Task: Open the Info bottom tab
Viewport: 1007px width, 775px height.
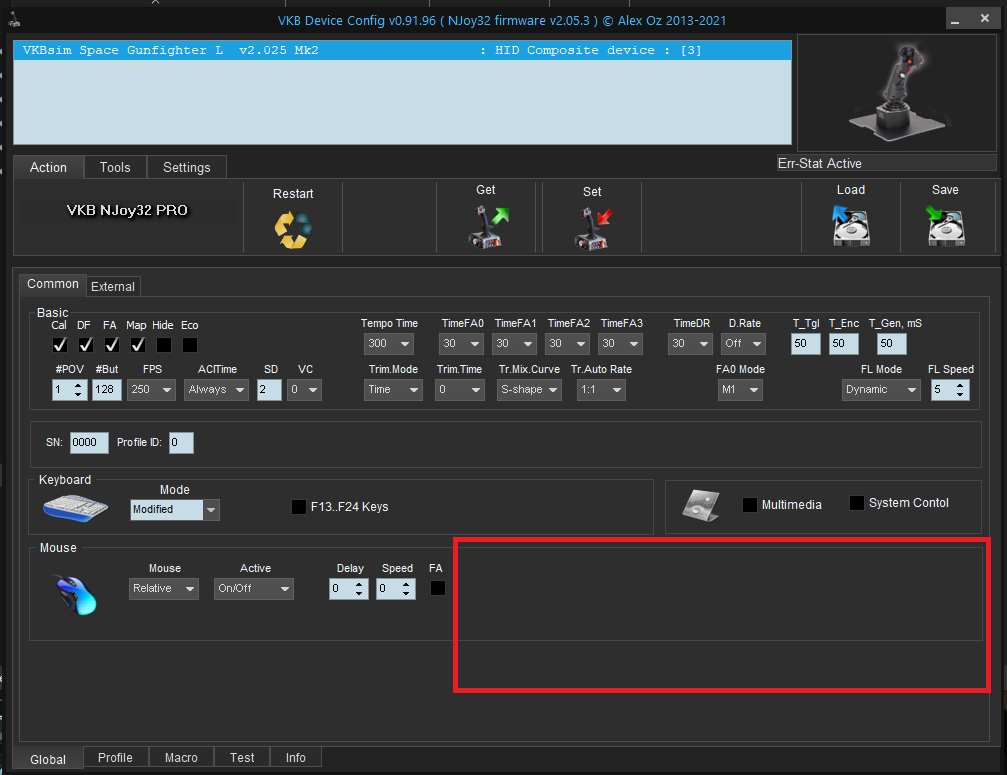Action: click(x=295, y=758)
